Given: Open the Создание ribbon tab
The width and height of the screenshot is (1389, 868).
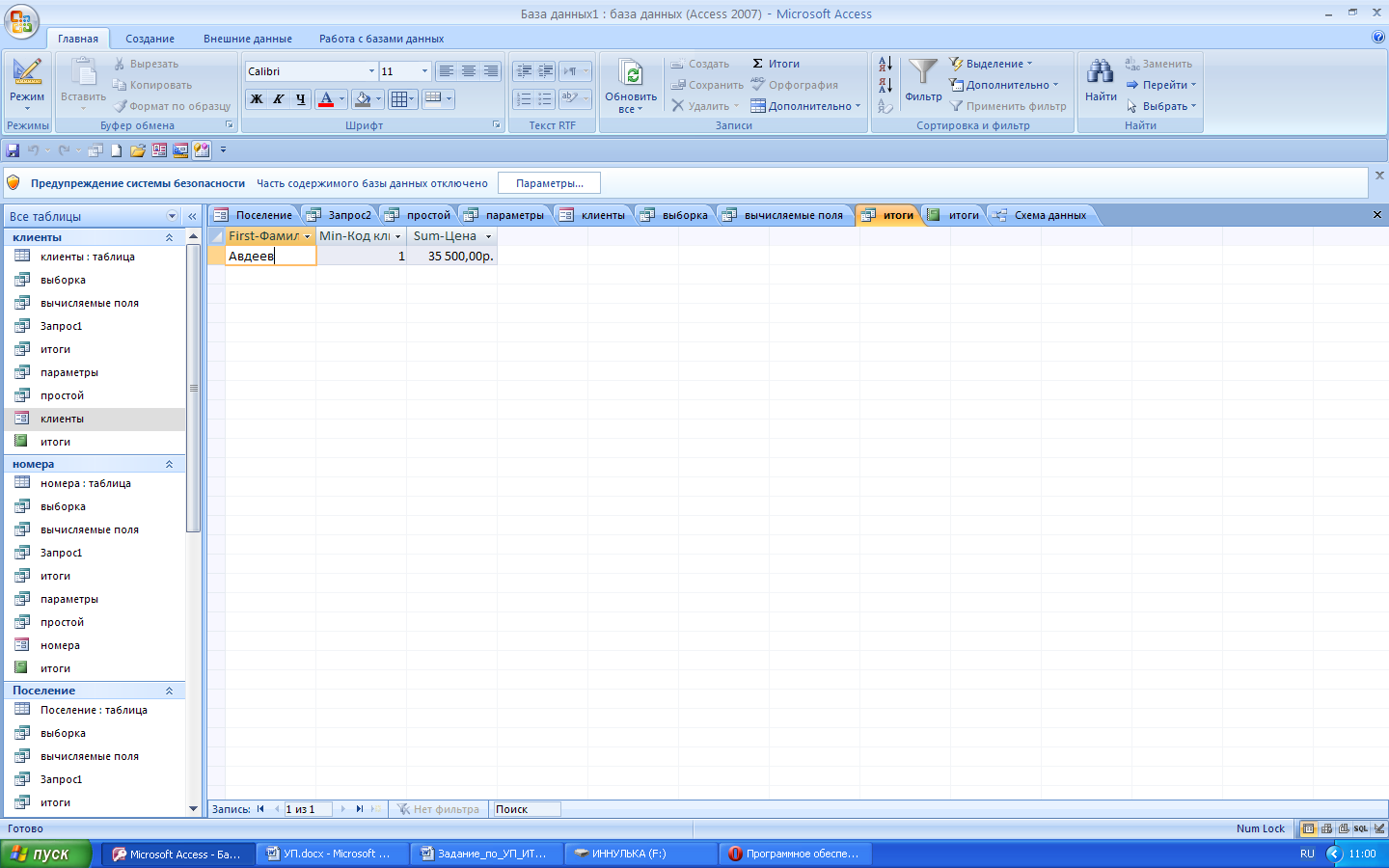Looking at the screenshot, I should pyautogui.click(x=150, y=39).
